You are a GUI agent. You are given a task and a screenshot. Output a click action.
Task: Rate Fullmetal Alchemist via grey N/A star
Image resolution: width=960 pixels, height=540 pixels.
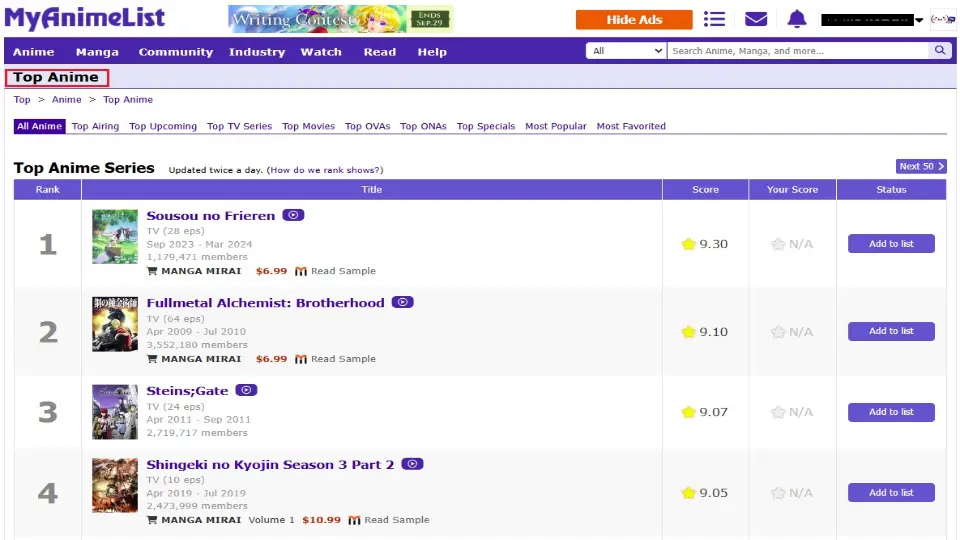pos(778,332)
